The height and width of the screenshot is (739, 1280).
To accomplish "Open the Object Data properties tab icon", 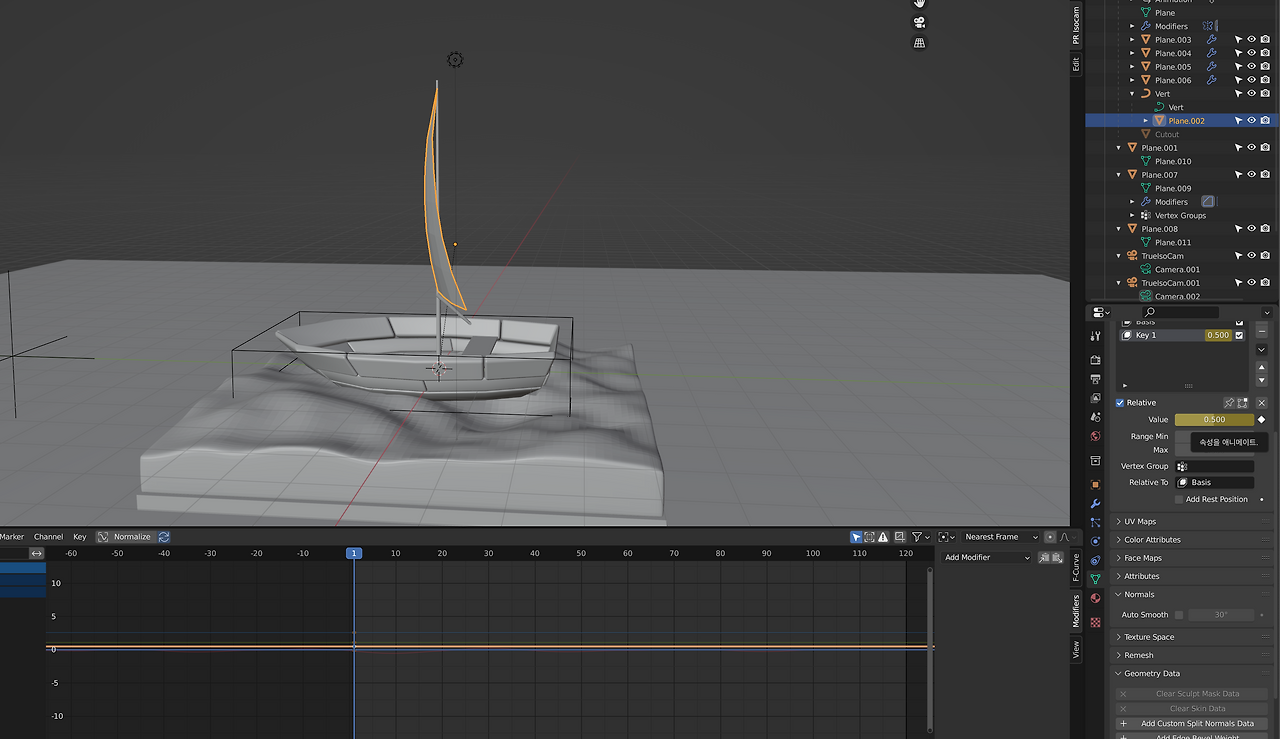I will click(x=1095, y=579).
